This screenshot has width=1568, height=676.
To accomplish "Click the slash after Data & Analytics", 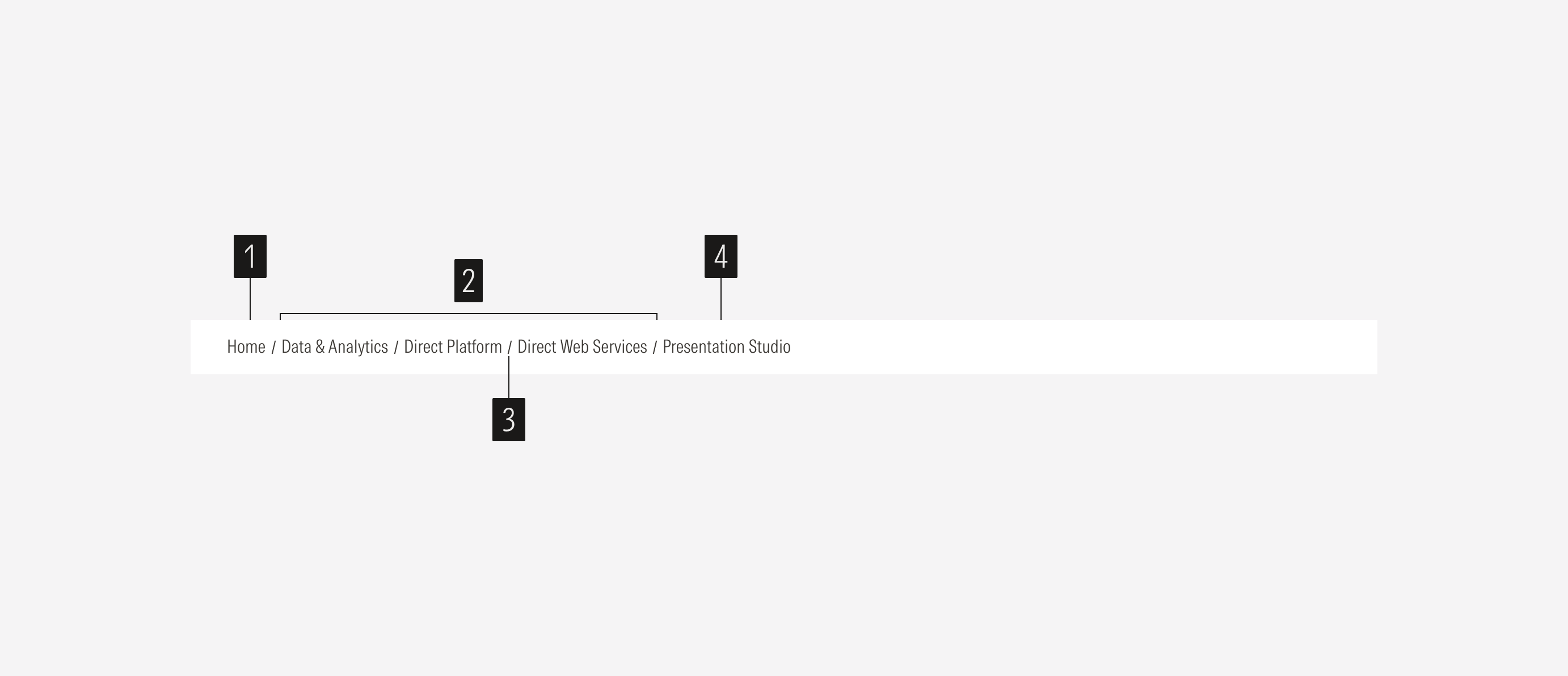I will pyautogui.click(x=395, y=348).
